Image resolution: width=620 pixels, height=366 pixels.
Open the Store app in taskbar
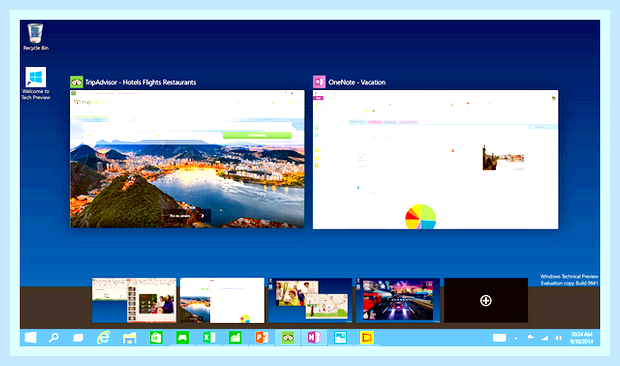point(156,338)
